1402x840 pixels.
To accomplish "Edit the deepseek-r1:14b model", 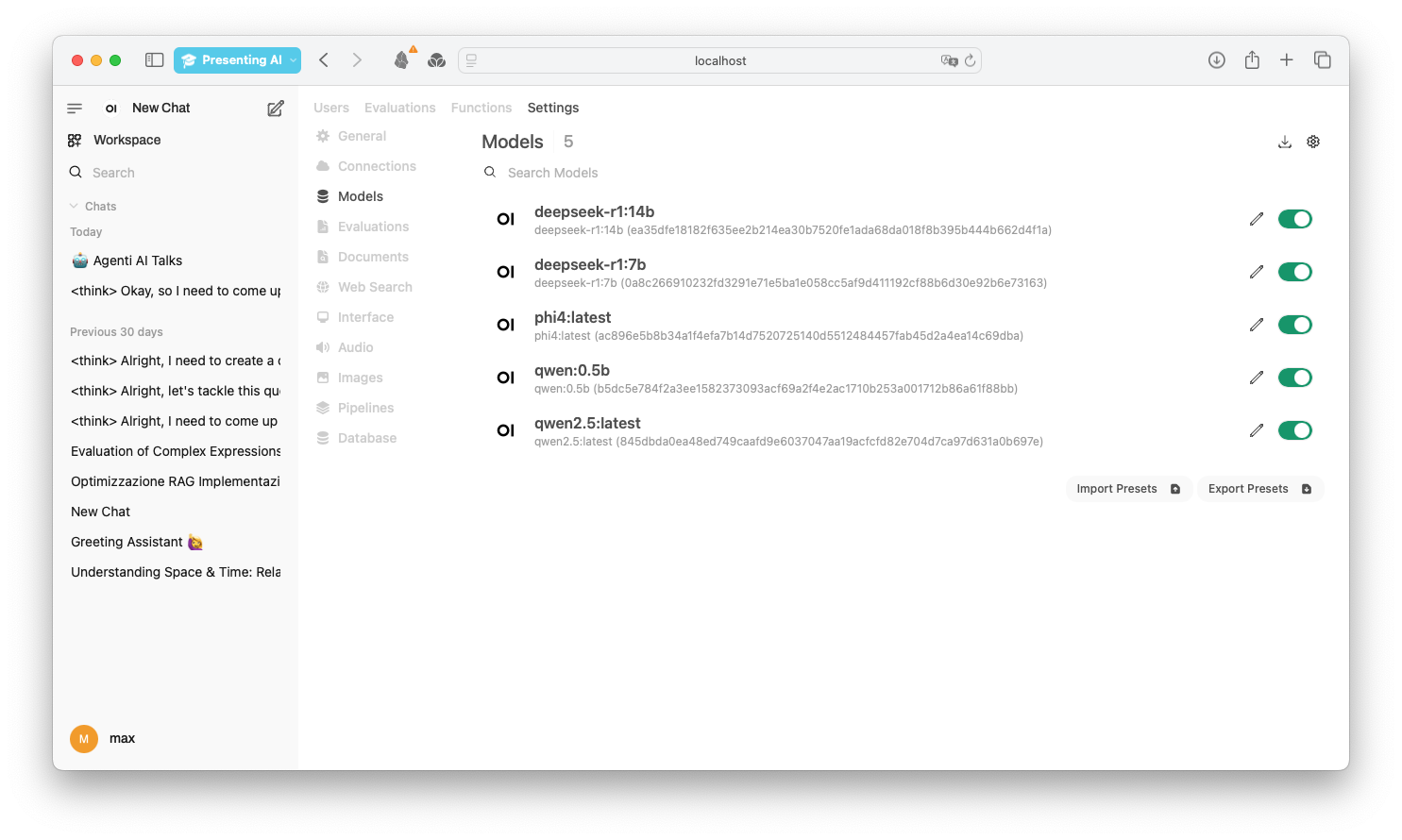I will 1257,219.
